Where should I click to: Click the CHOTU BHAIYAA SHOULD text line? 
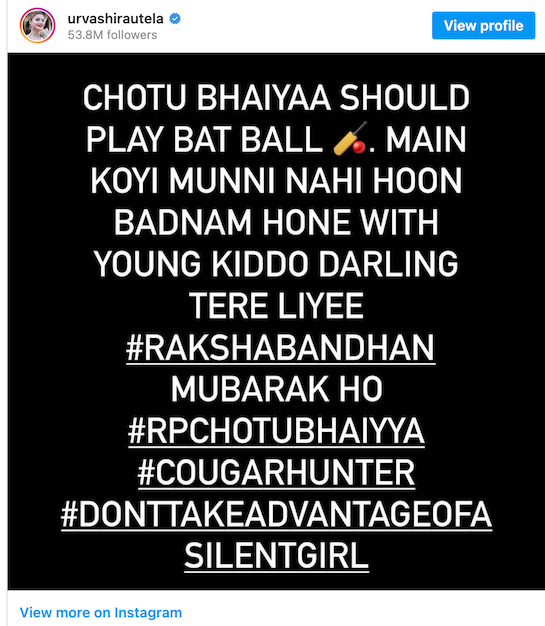[276, 98]
